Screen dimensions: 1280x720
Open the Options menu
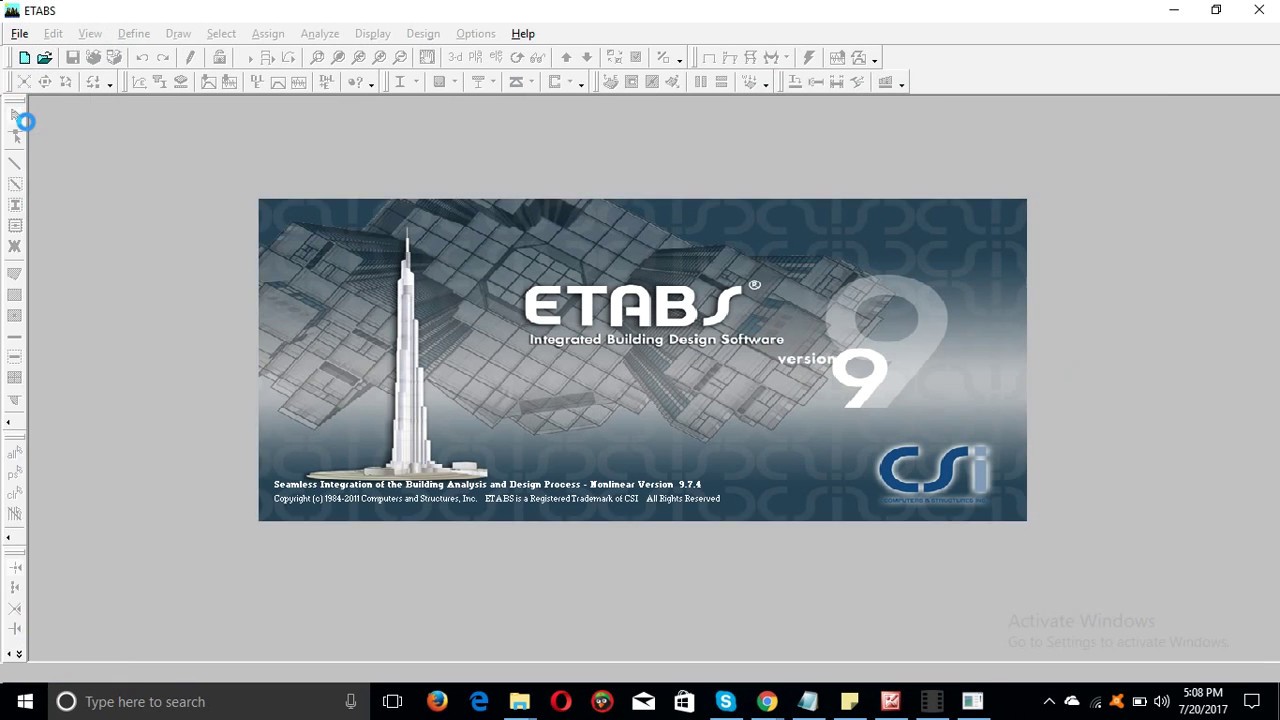tap(476, 33)
